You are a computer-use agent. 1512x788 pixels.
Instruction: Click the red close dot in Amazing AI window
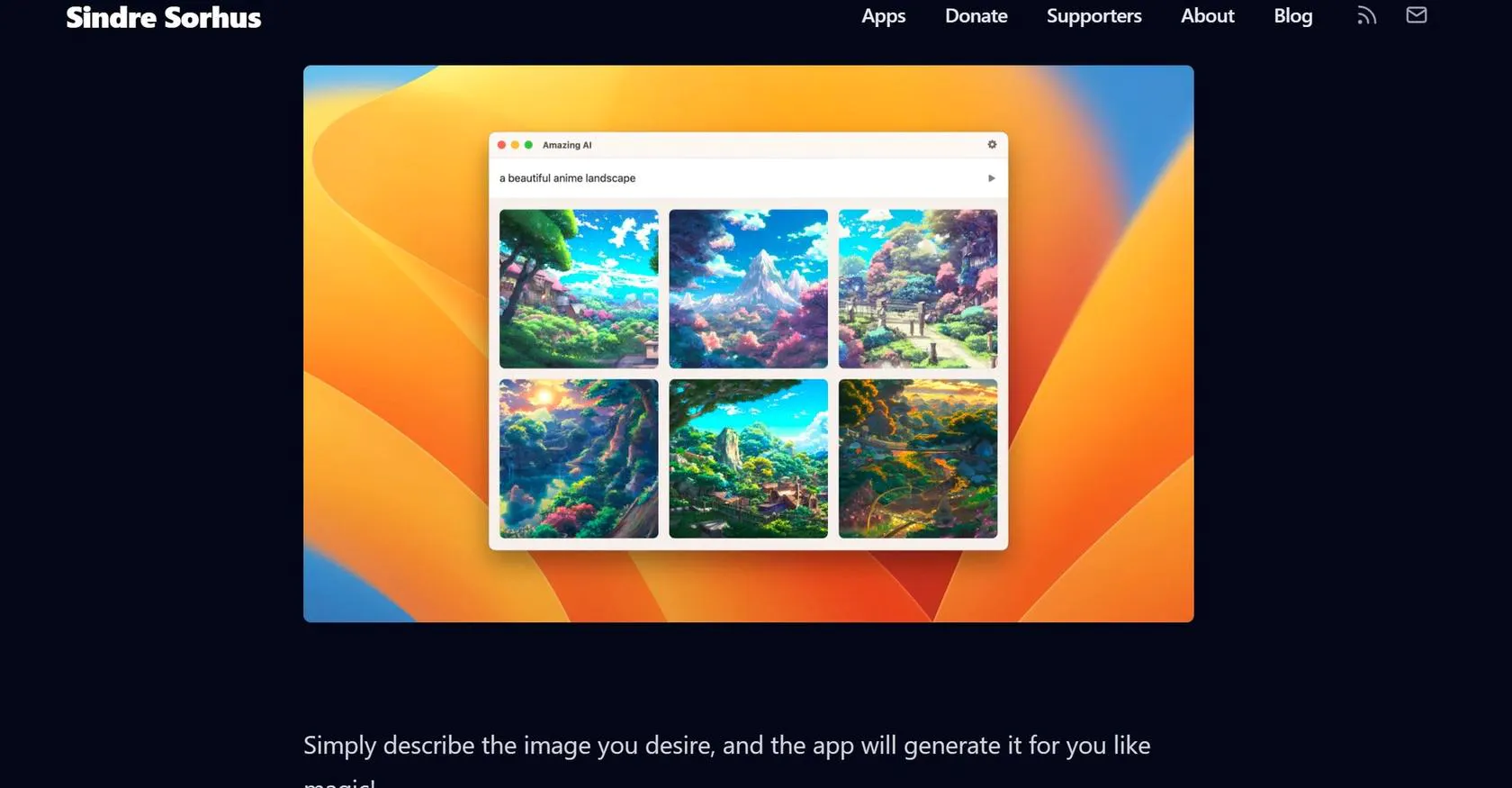click(x=501, y=145)
